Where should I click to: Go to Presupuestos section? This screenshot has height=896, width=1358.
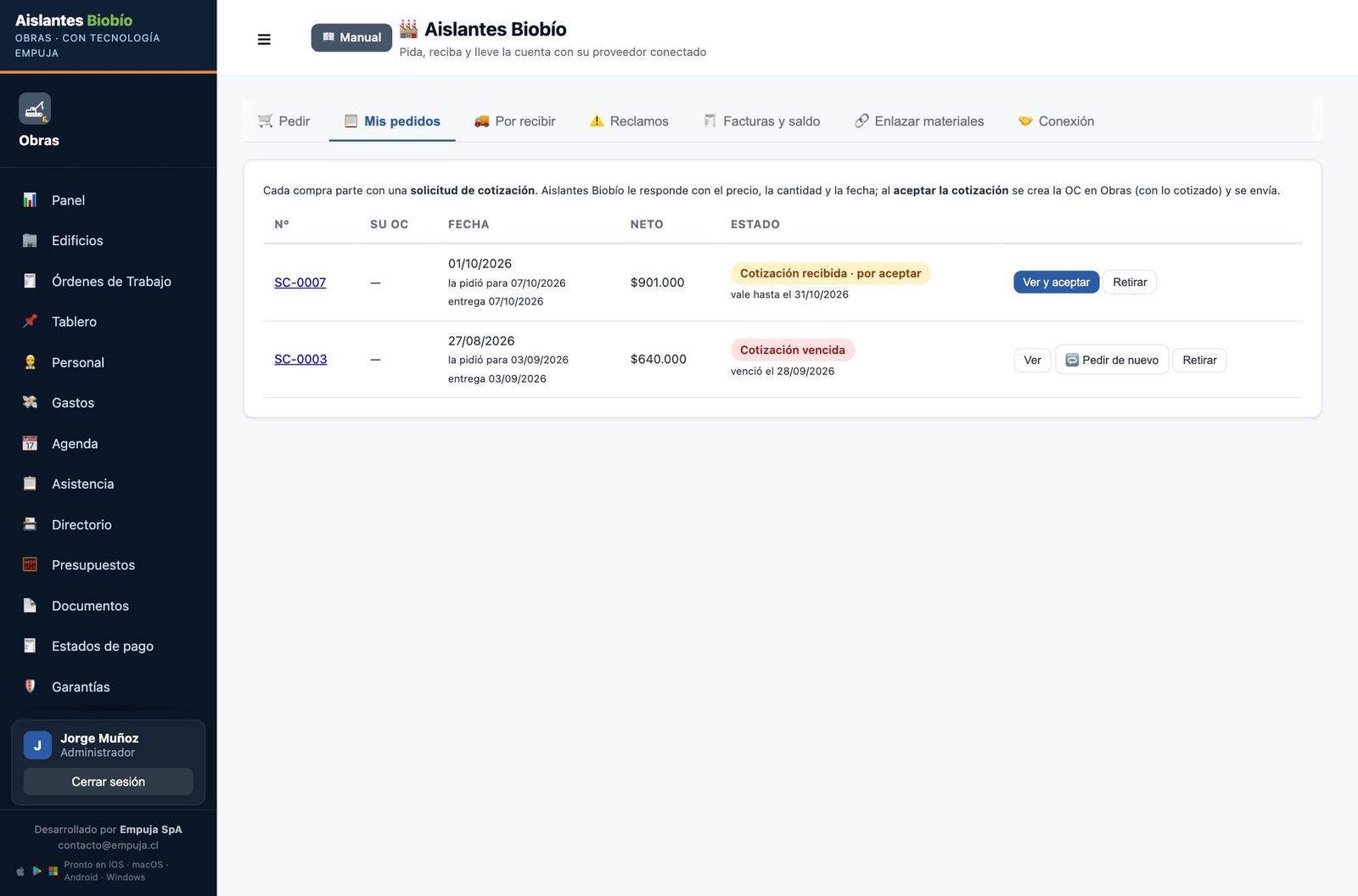109,564
